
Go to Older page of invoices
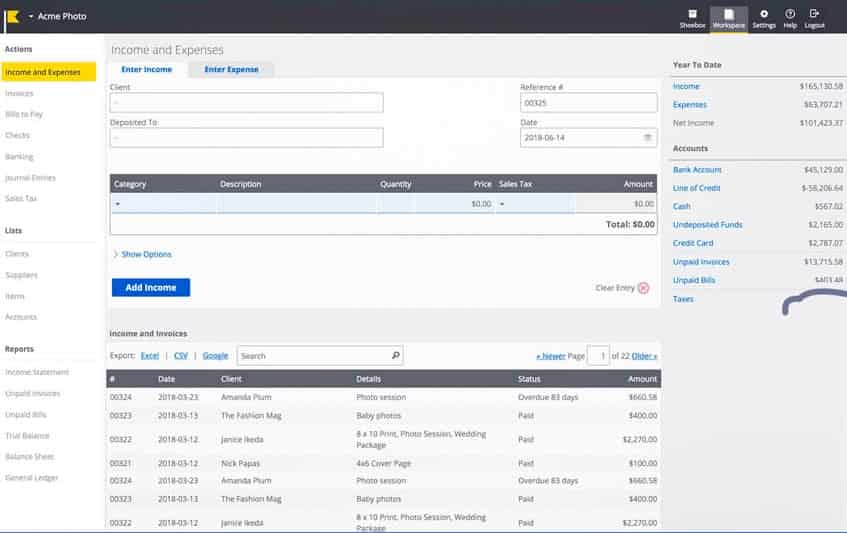pos(644,356)
